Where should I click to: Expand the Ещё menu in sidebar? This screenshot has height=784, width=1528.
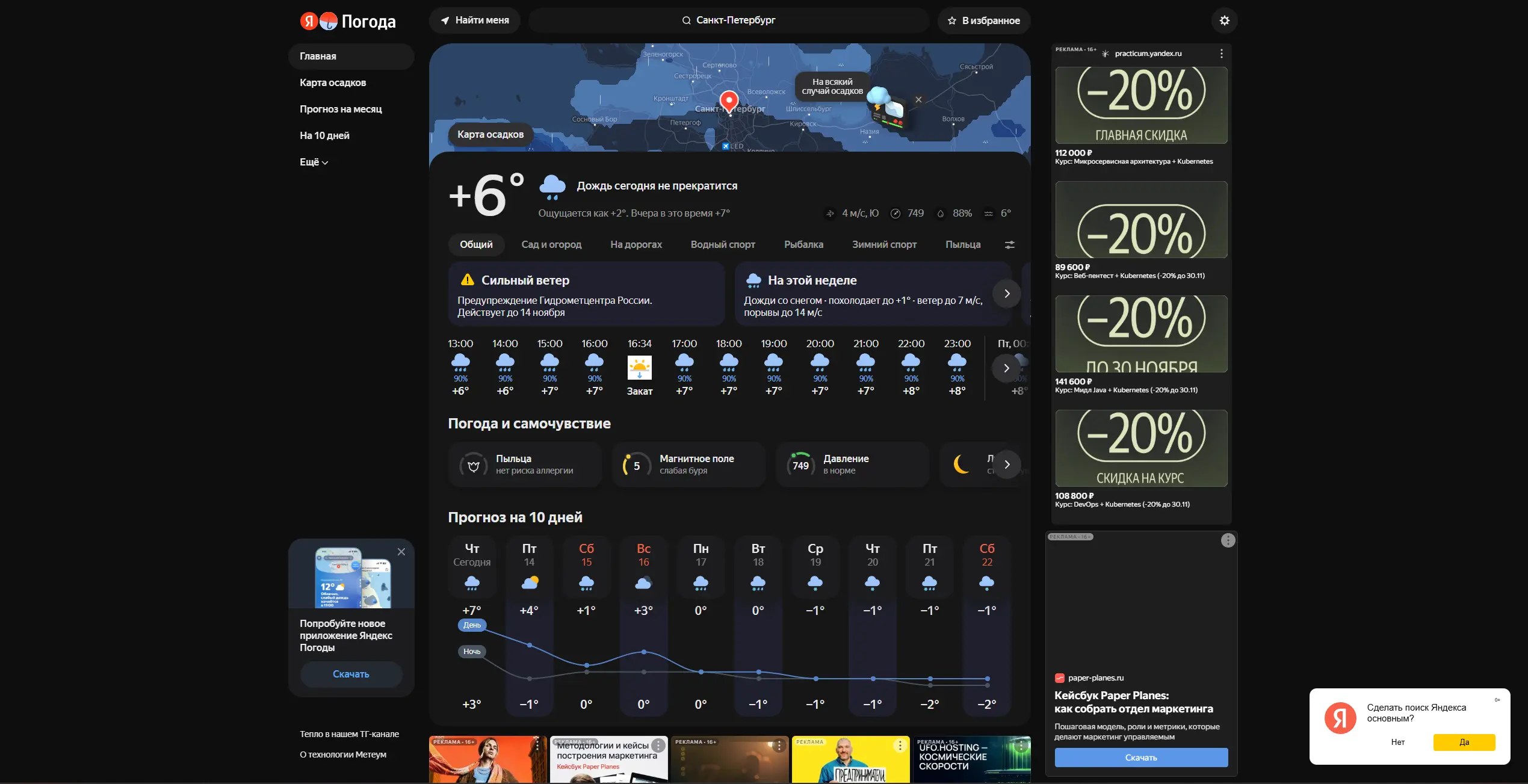[x=314, y=162]
